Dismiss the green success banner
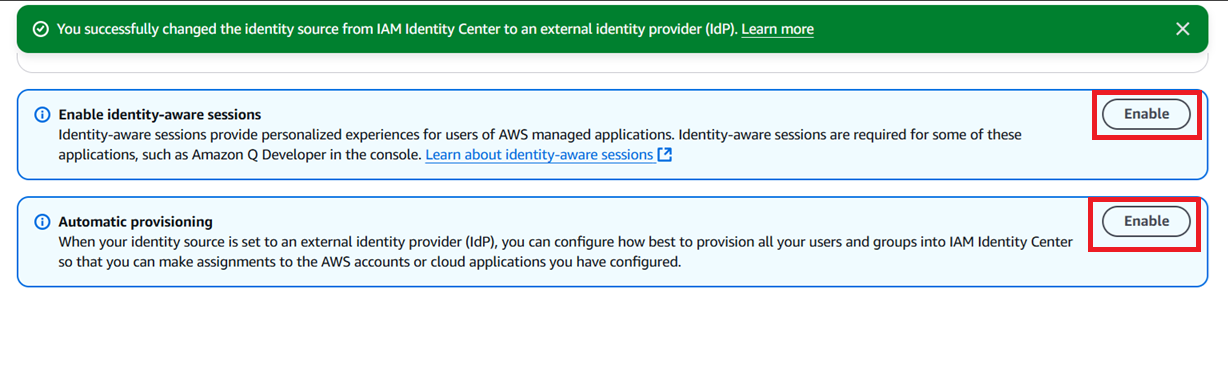Image resolution: width=1228 pixels, height=378 pixels. tap(1182, 29)
